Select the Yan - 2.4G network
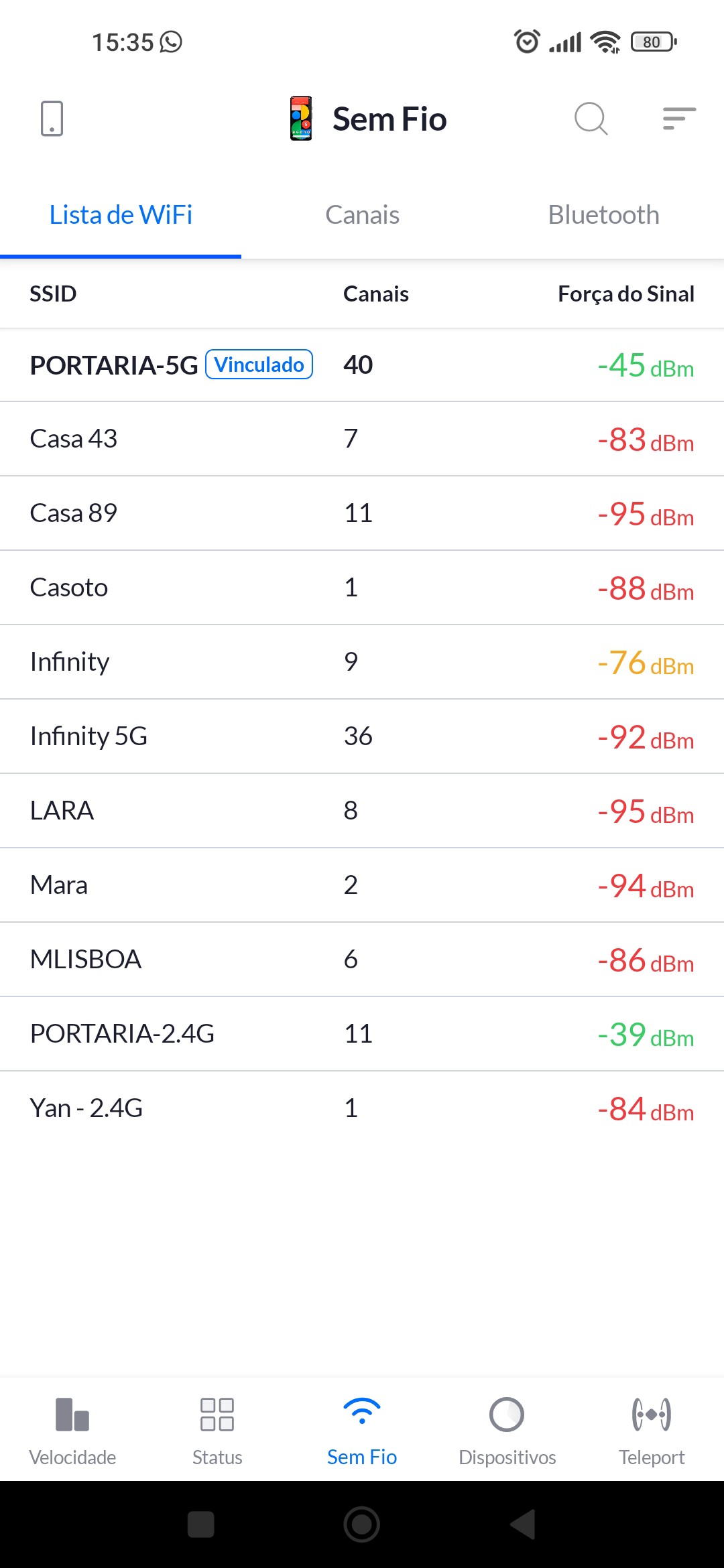Viewport: 724px width, 1568px height. pyautogui.click(x=362, y=1108)
